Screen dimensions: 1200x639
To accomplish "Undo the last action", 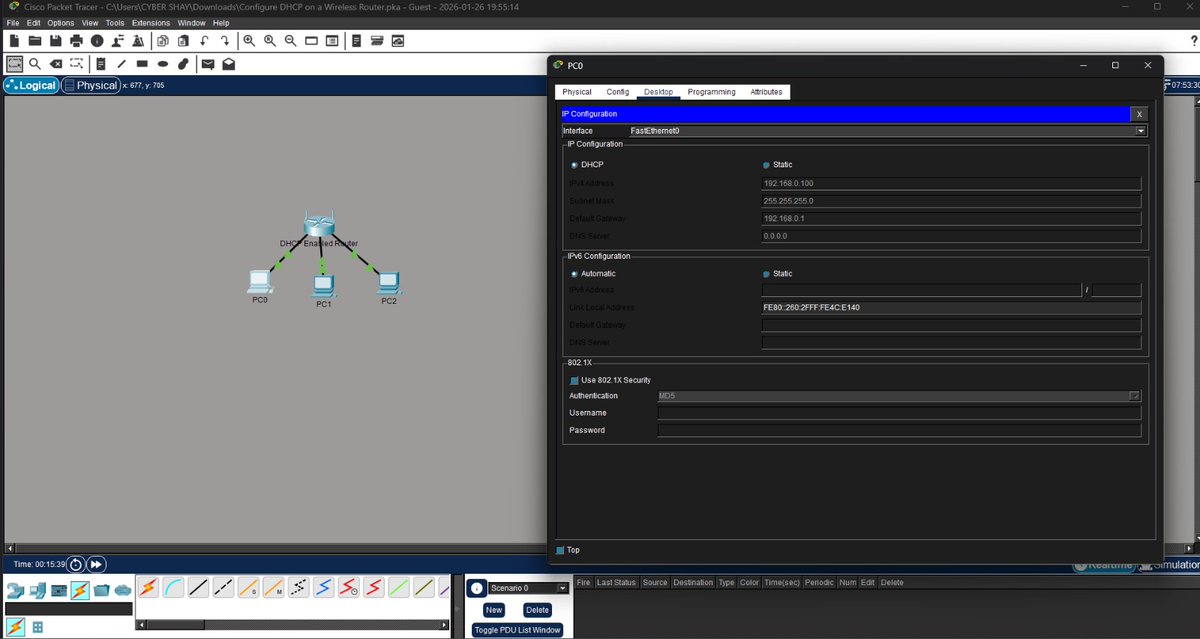I will [205, 41].
